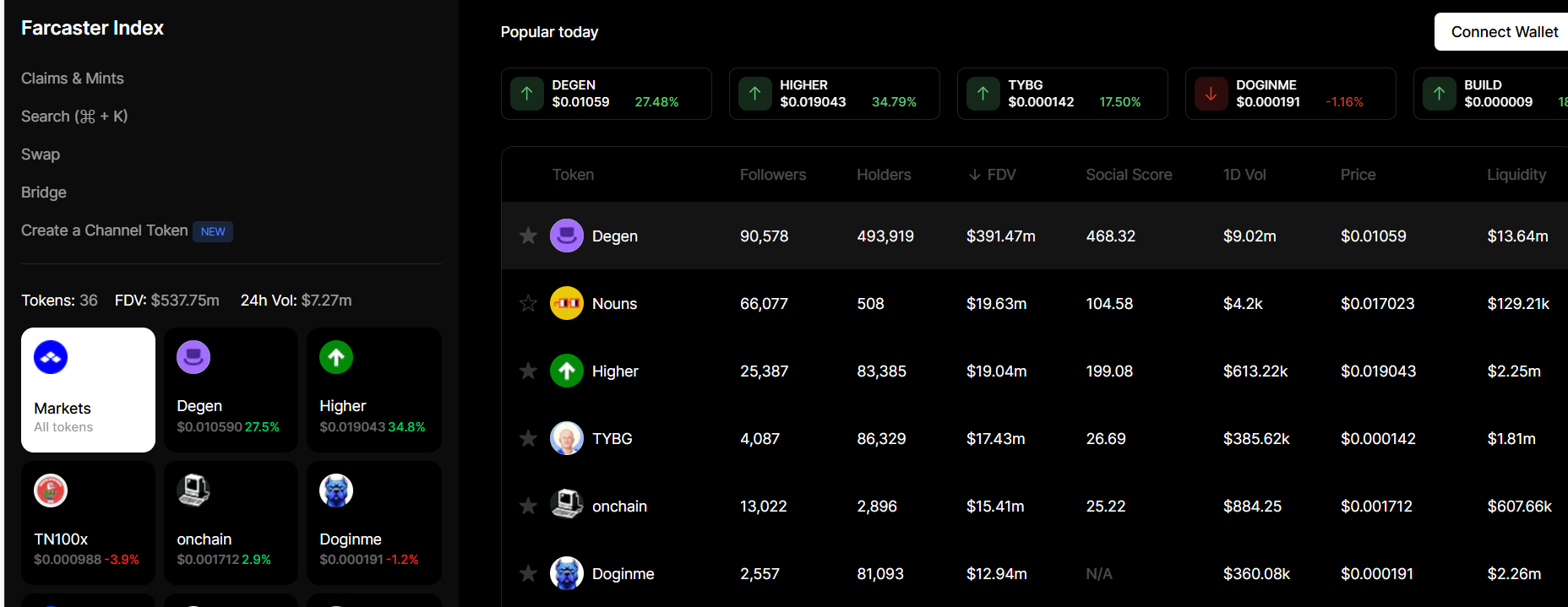Select the Markets All tokens card
The width and height of the screenshot is (1568, 607).
click(88, 390)
